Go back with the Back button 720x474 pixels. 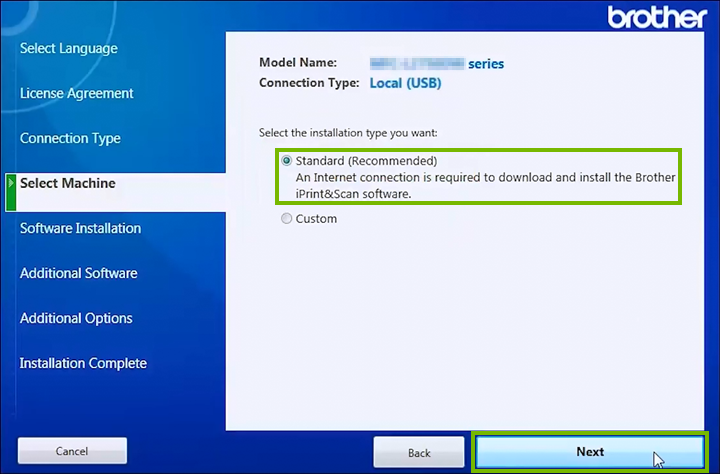click(419, 453)
